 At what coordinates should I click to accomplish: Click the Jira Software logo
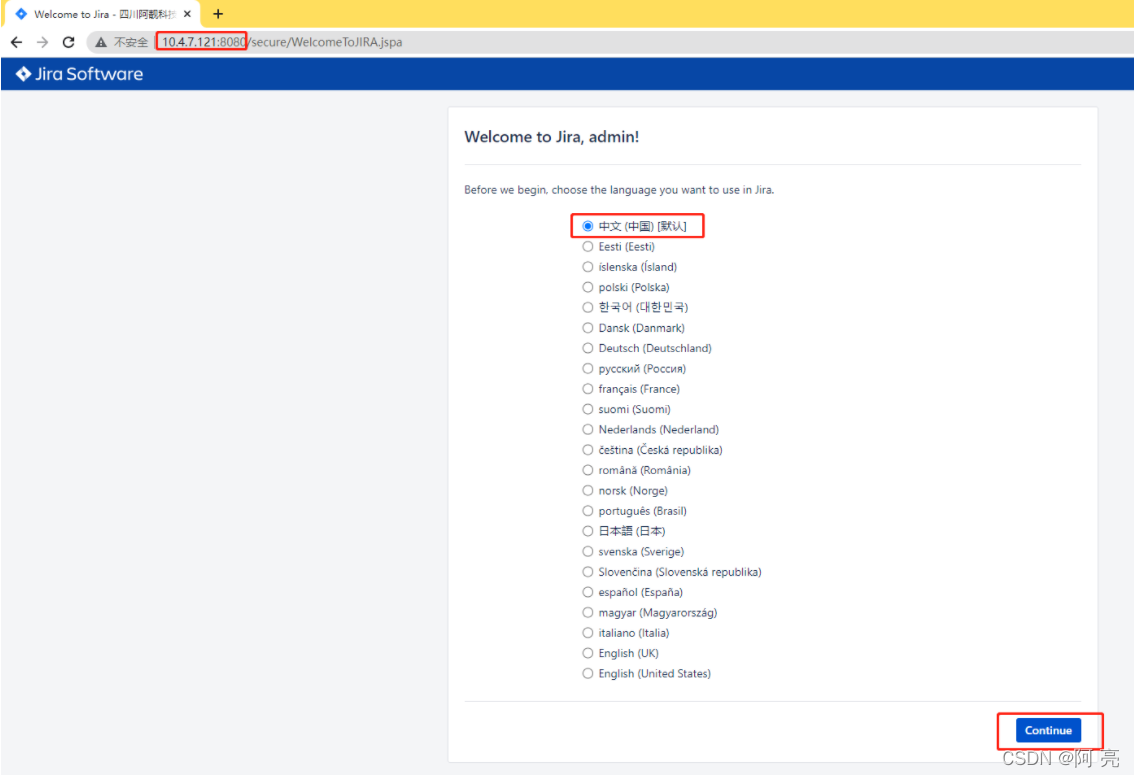tap(80, 74)
